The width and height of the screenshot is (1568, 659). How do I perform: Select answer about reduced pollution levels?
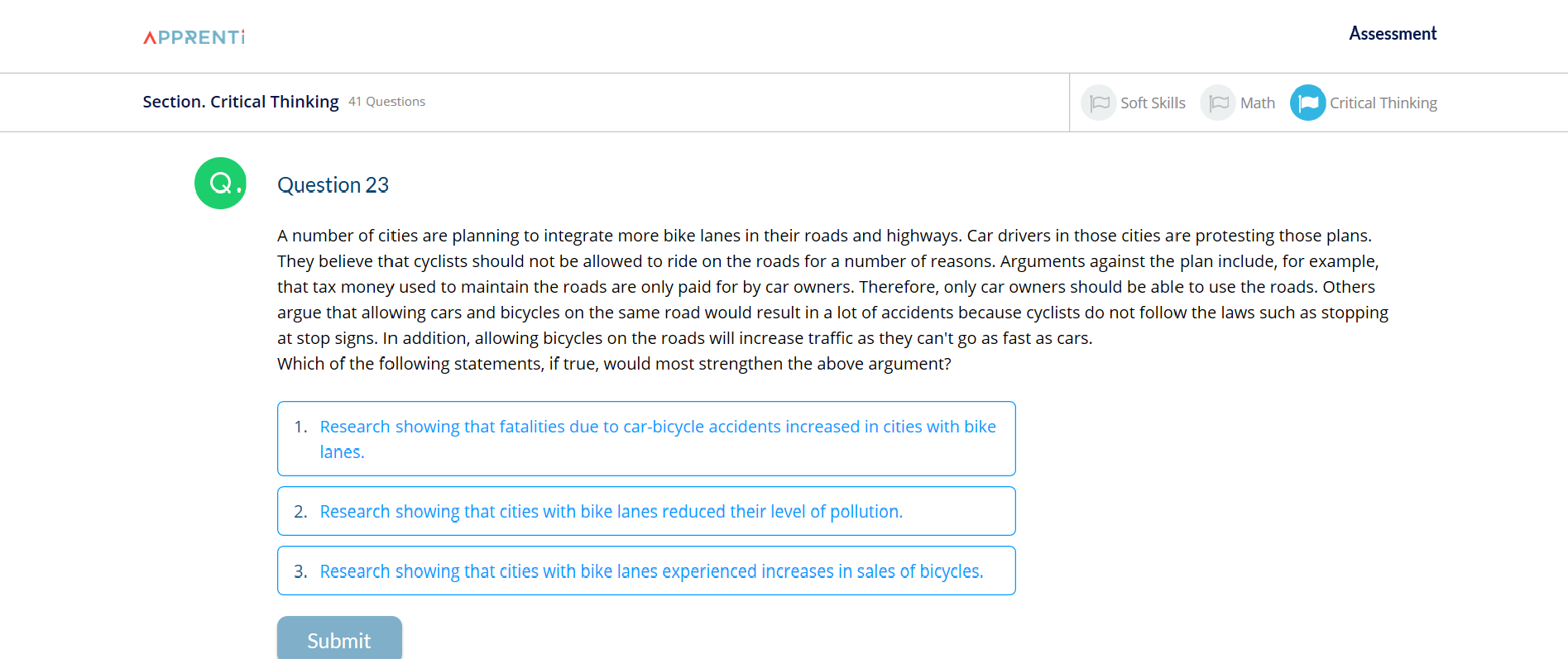(646, 511)
